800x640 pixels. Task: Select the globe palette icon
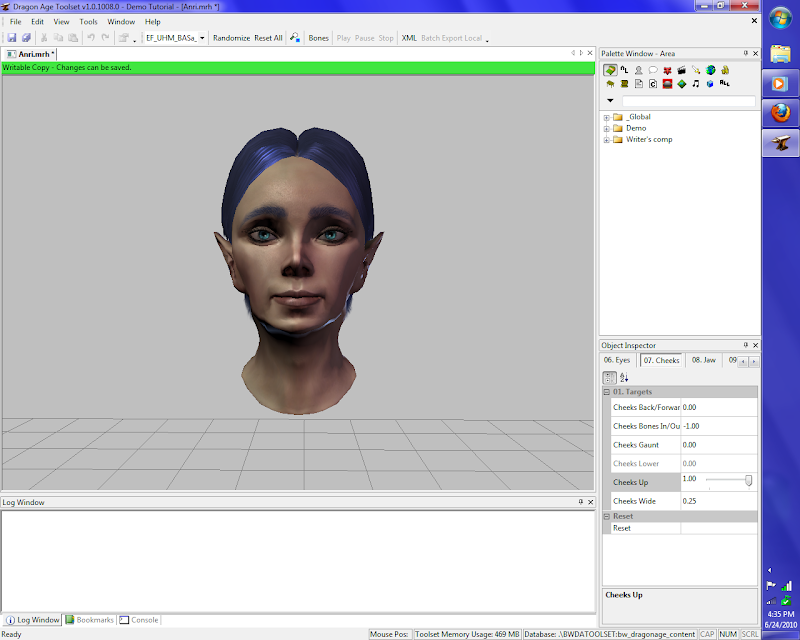(710, 70)
